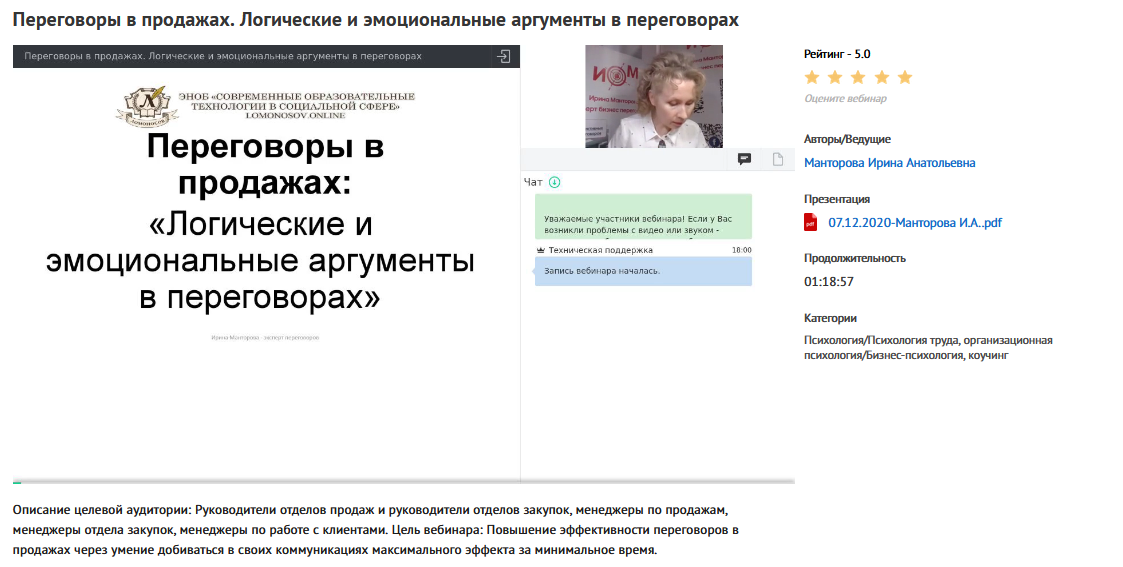Select the 'Запись вебинара началась' chat message
The height and width of the screenshot is (567, 1123).
point(643,271)
